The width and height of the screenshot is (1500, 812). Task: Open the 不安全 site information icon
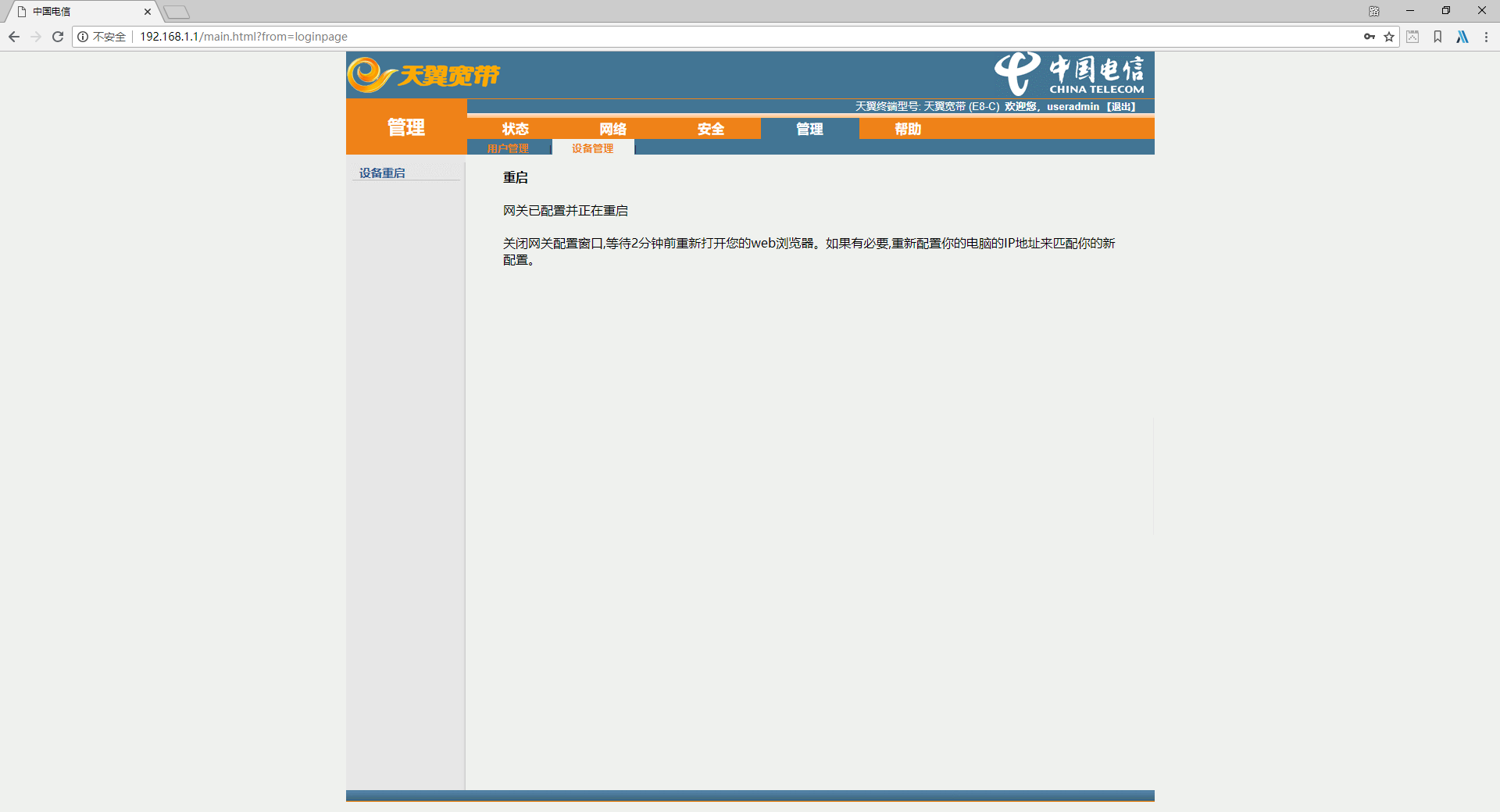(83, 37)
